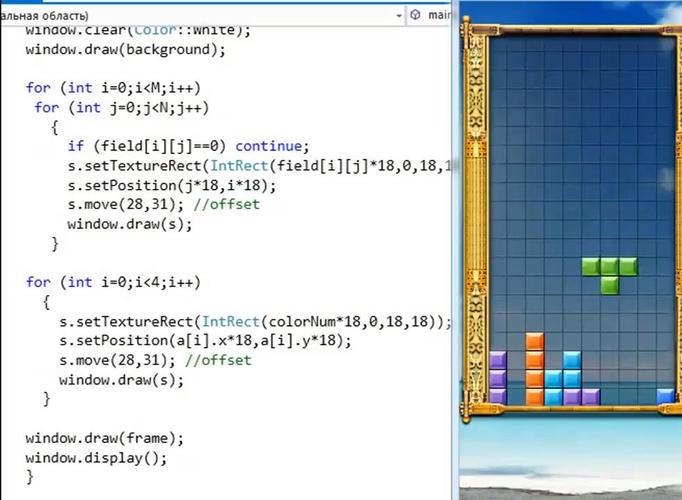
Task: Click the "continue" keyword in the code
Action: 268,146
